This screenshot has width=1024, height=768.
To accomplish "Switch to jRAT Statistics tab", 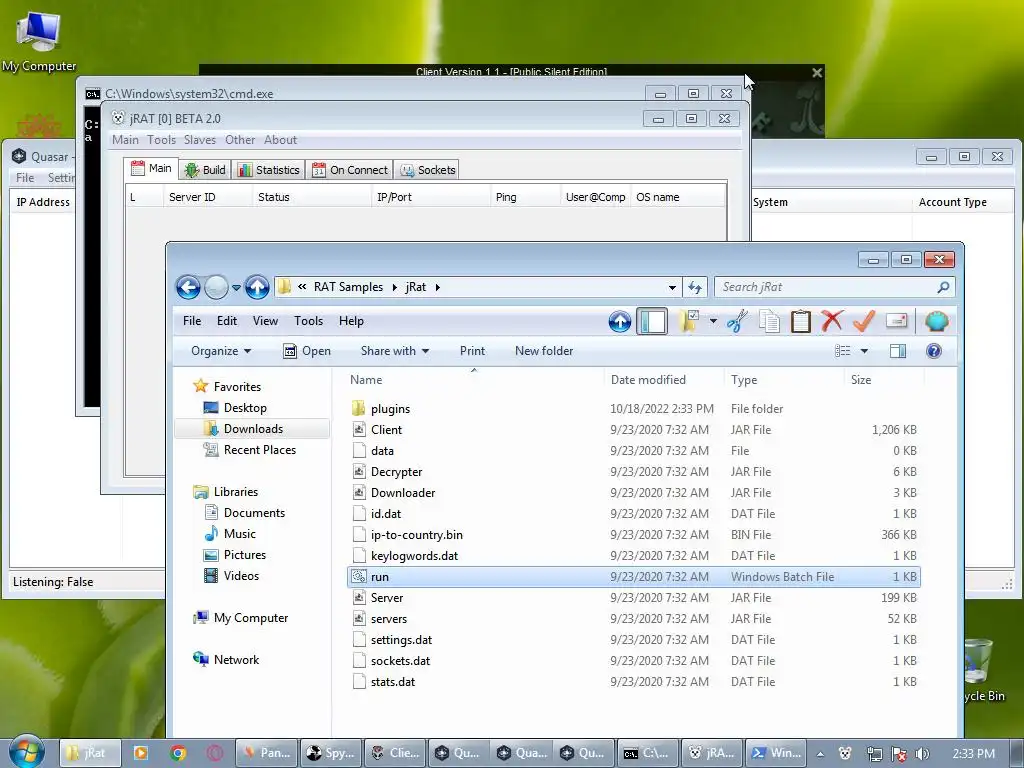I will coord(269,170).
